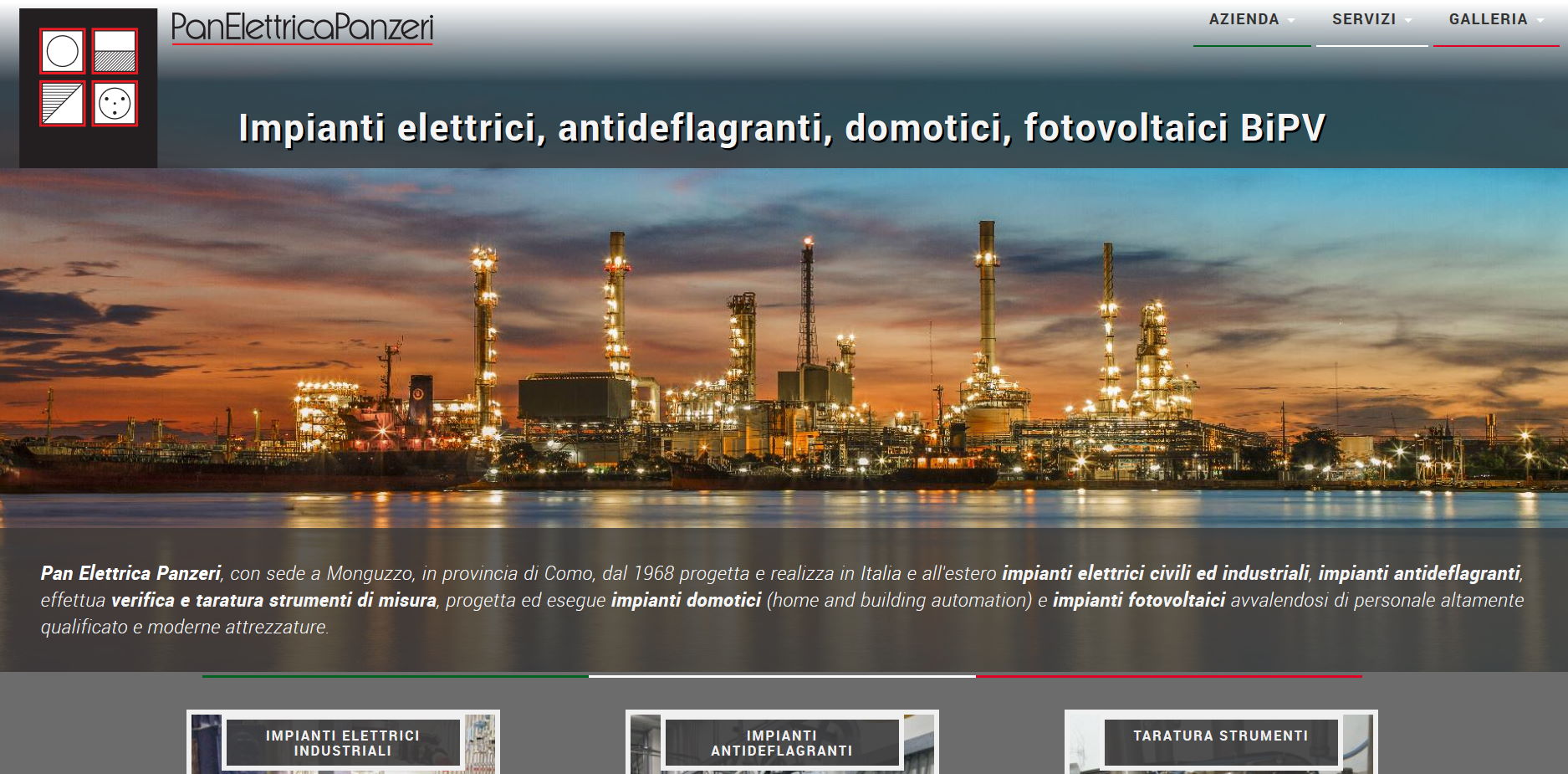Expand the arrow next to GALLERIA
Screen dimensions: 1568x774
click(1540, 21)
